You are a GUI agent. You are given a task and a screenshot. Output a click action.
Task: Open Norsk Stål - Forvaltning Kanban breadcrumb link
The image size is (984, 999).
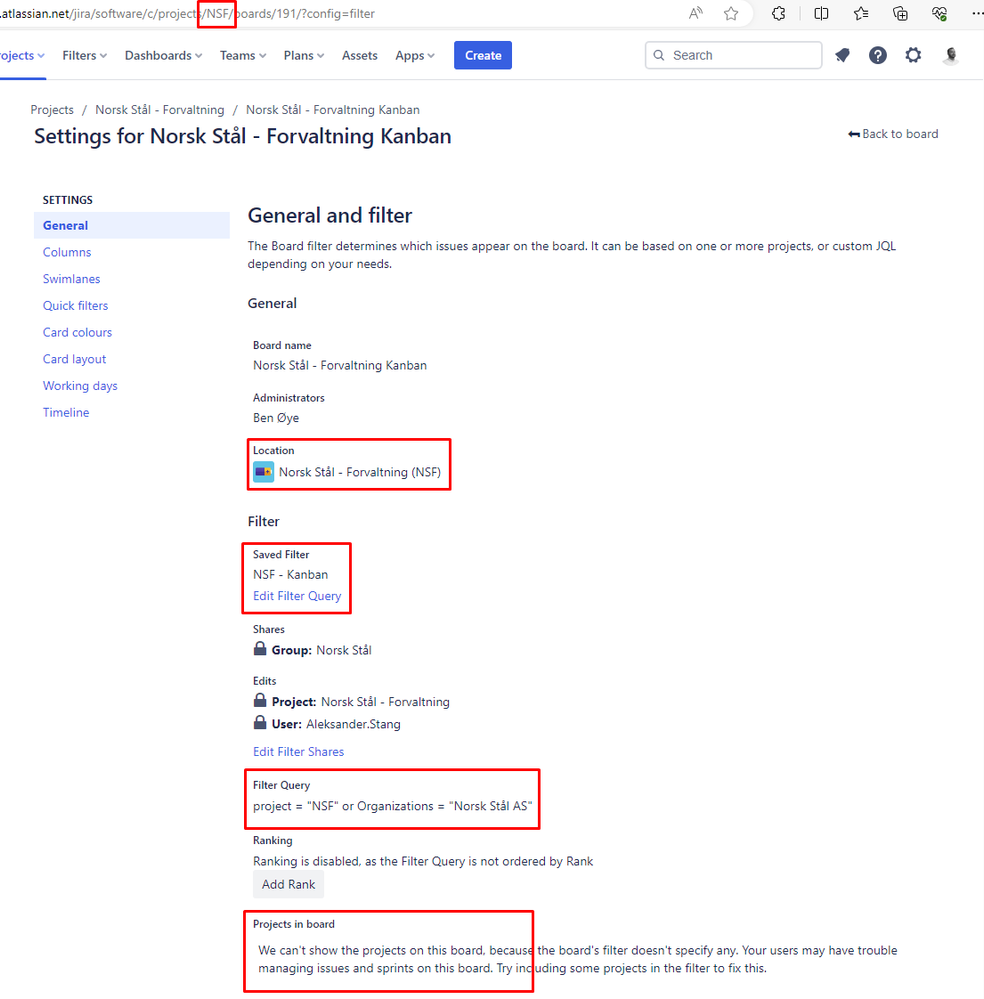coord(333,110)
